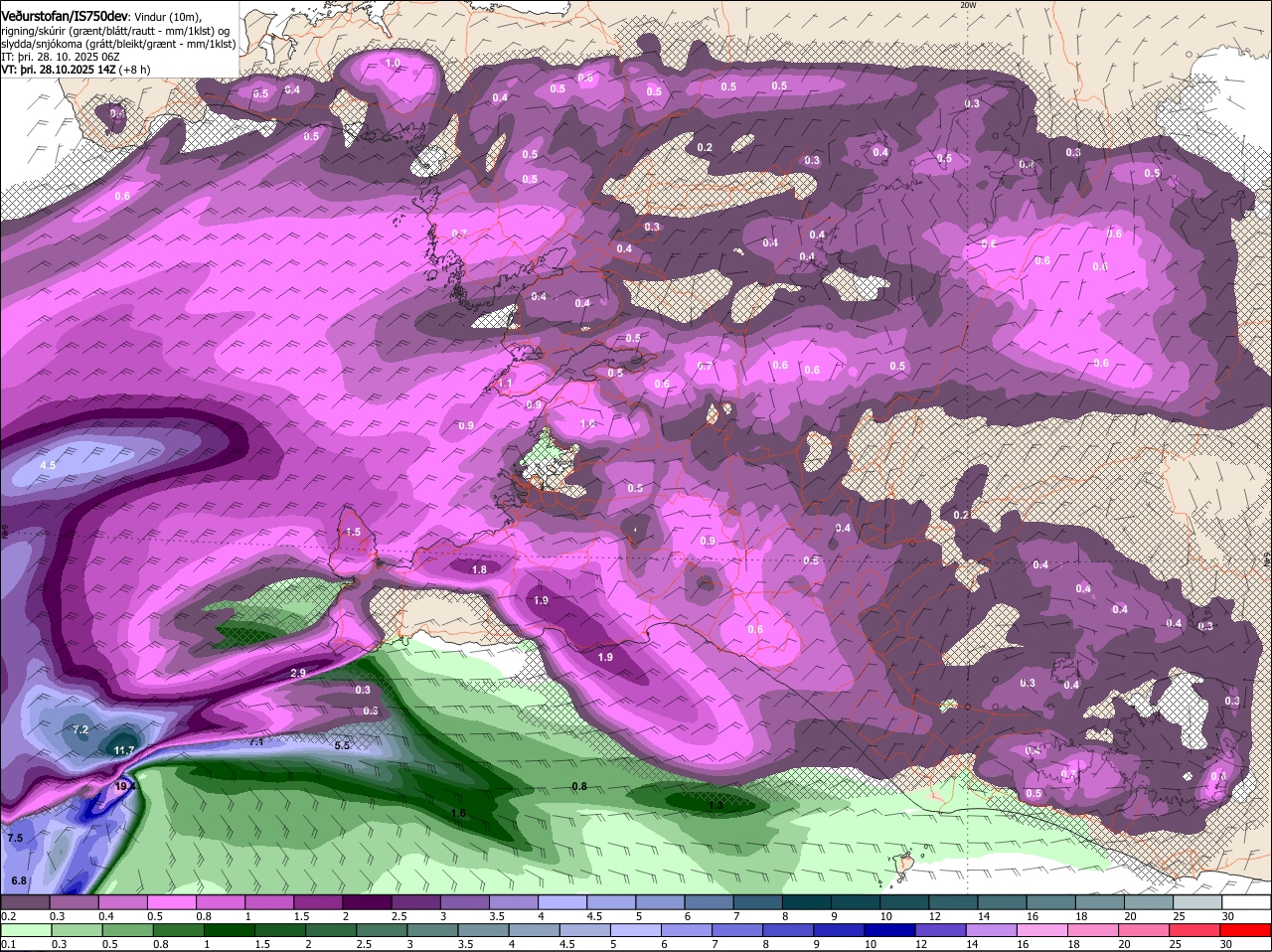Click the 2.9 precipitation value on the map
The image size is (1272, 952).
point(298,674)
